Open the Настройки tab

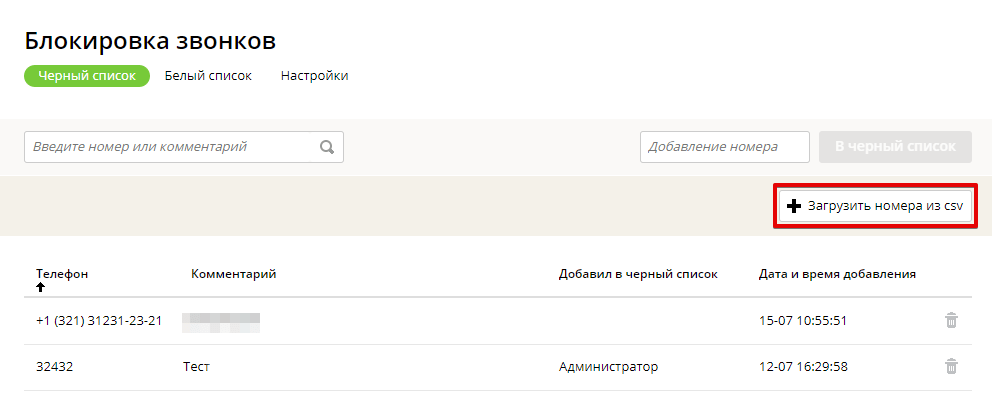coord(314,76)
